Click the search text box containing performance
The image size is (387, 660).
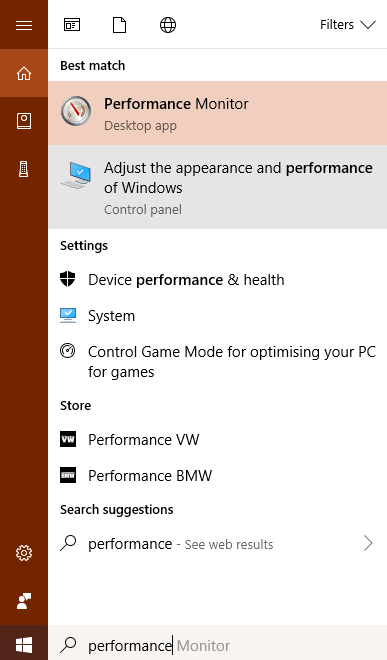tap(218, 644)
